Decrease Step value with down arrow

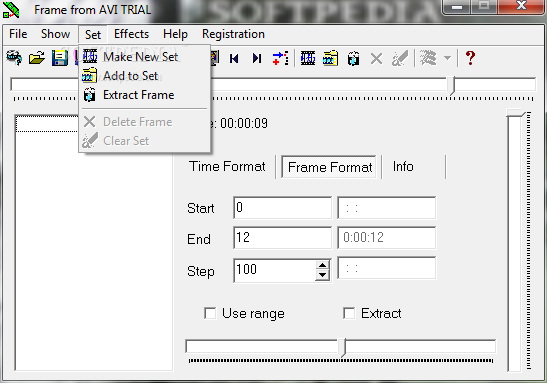[323, 276]
